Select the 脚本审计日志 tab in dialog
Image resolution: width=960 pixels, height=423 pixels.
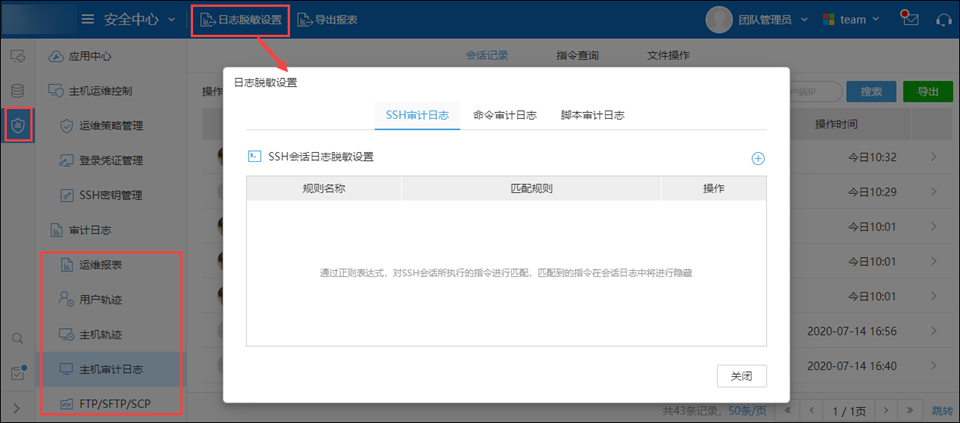pos(593,115)
